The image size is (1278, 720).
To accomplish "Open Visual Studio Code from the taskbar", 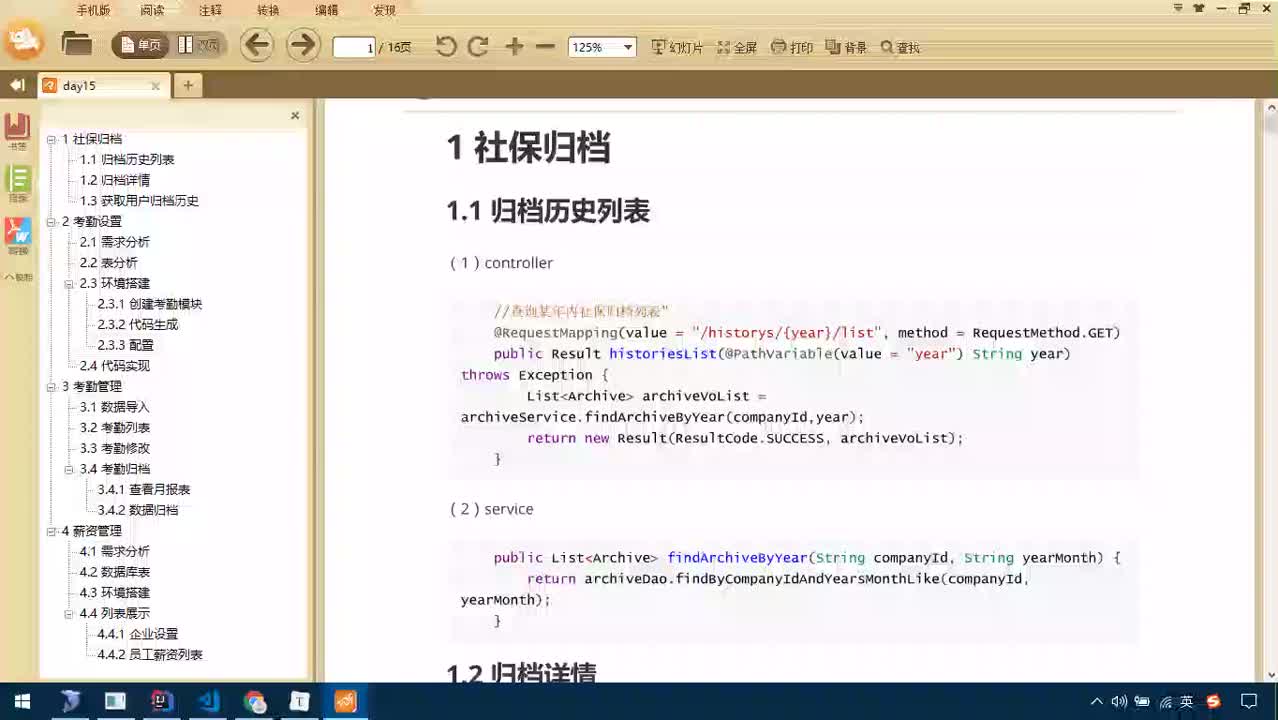I will coord(208,702).
